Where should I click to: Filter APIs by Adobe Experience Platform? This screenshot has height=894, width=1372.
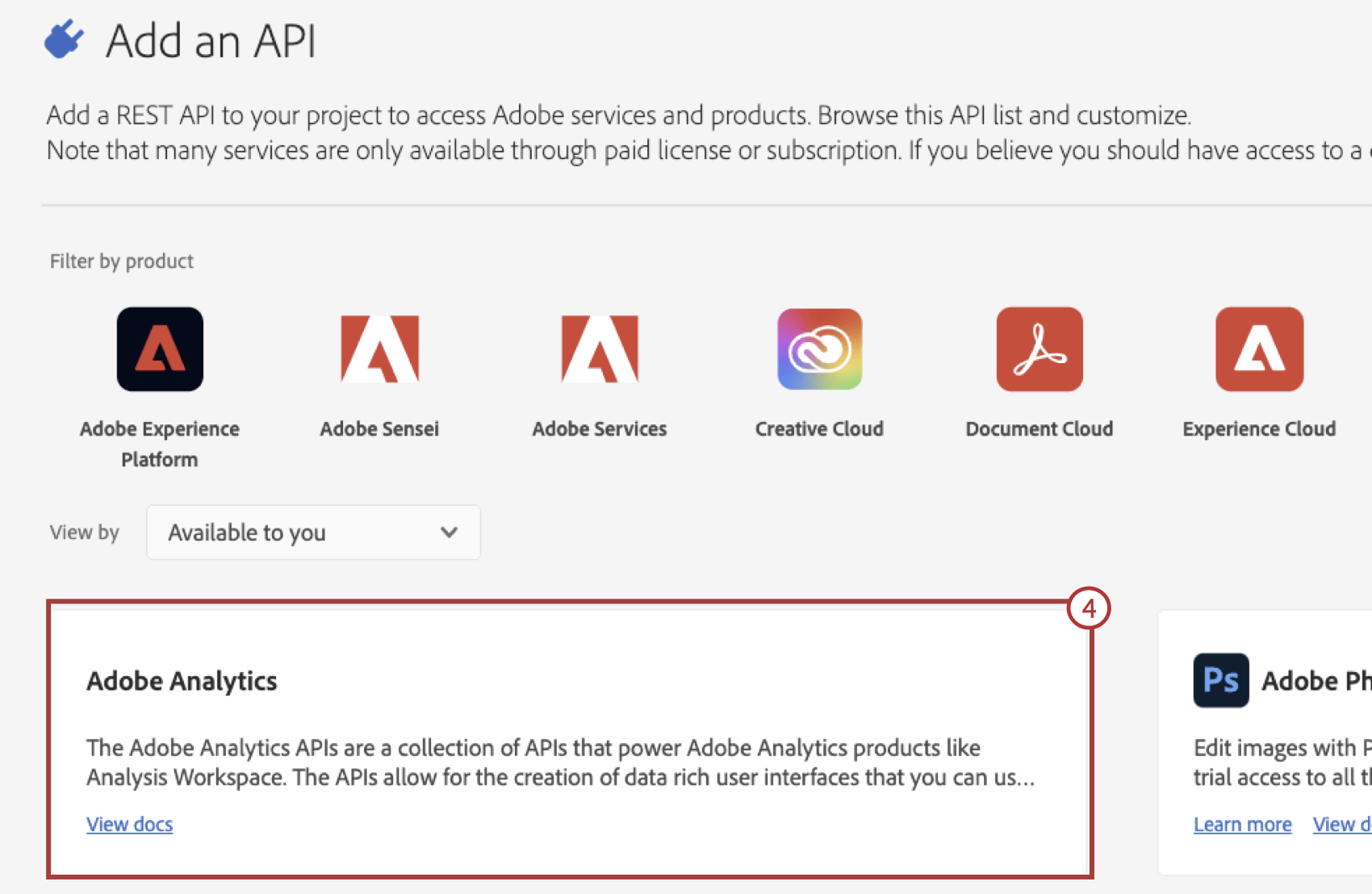tap(159, 349)
